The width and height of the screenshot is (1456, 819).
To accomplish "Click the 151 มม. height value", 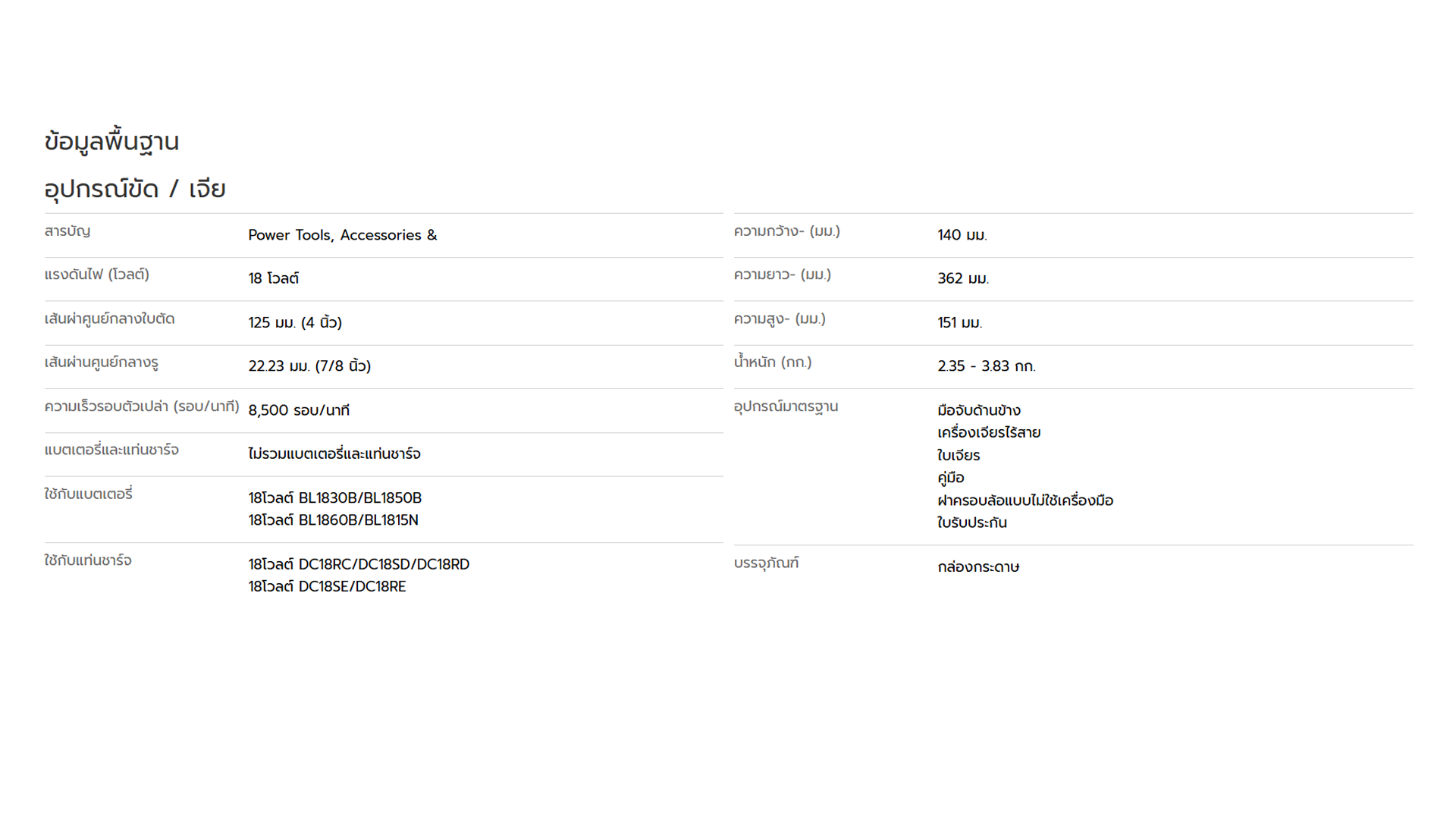I will point(960,322).
